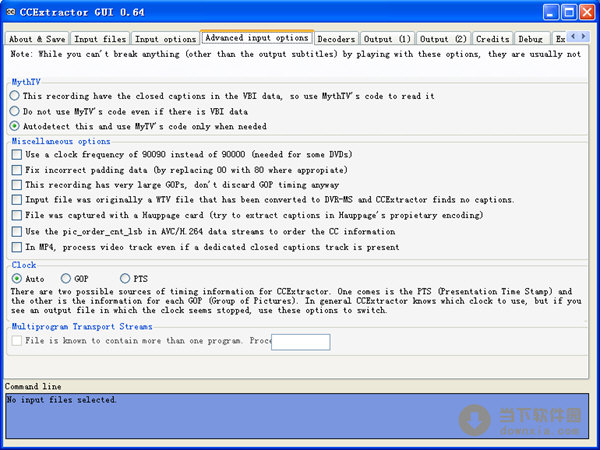Screen dimensions: 600x450
Task: Click the Command line text box
Action: (x=297, y=416)
